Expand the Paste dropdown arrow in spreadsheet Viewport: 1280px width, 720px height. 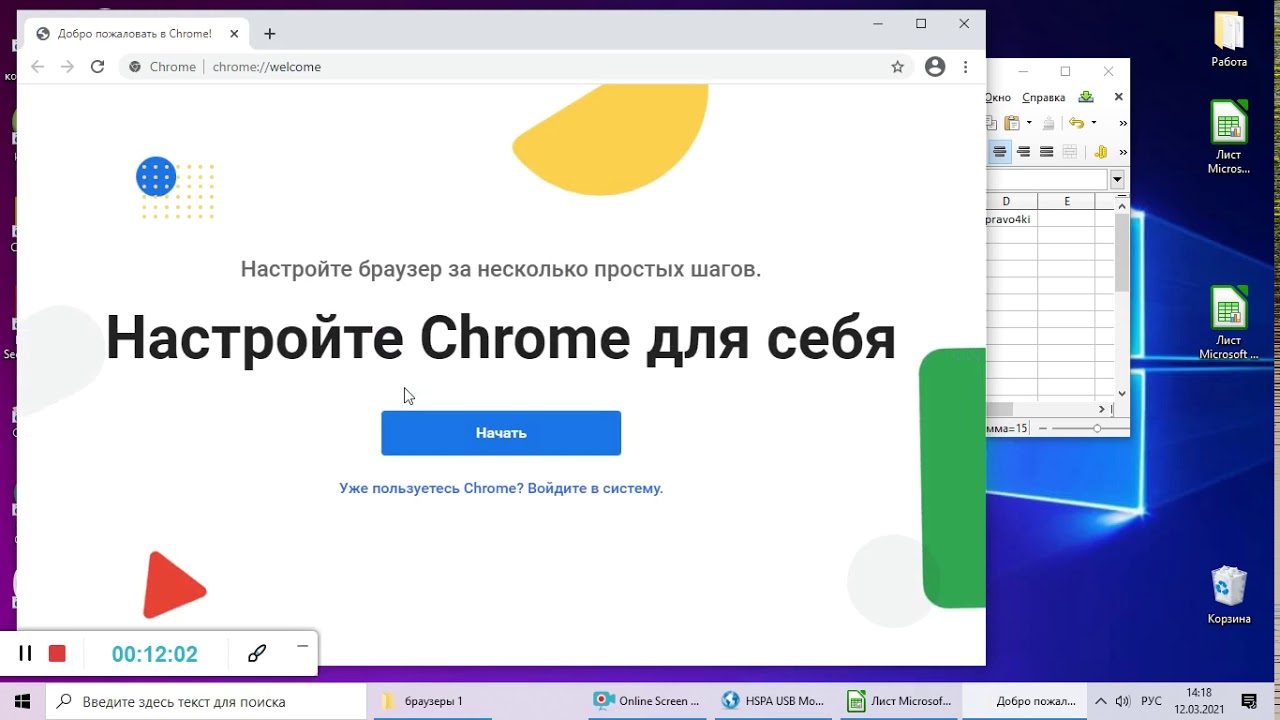(x=1028, y=123)
